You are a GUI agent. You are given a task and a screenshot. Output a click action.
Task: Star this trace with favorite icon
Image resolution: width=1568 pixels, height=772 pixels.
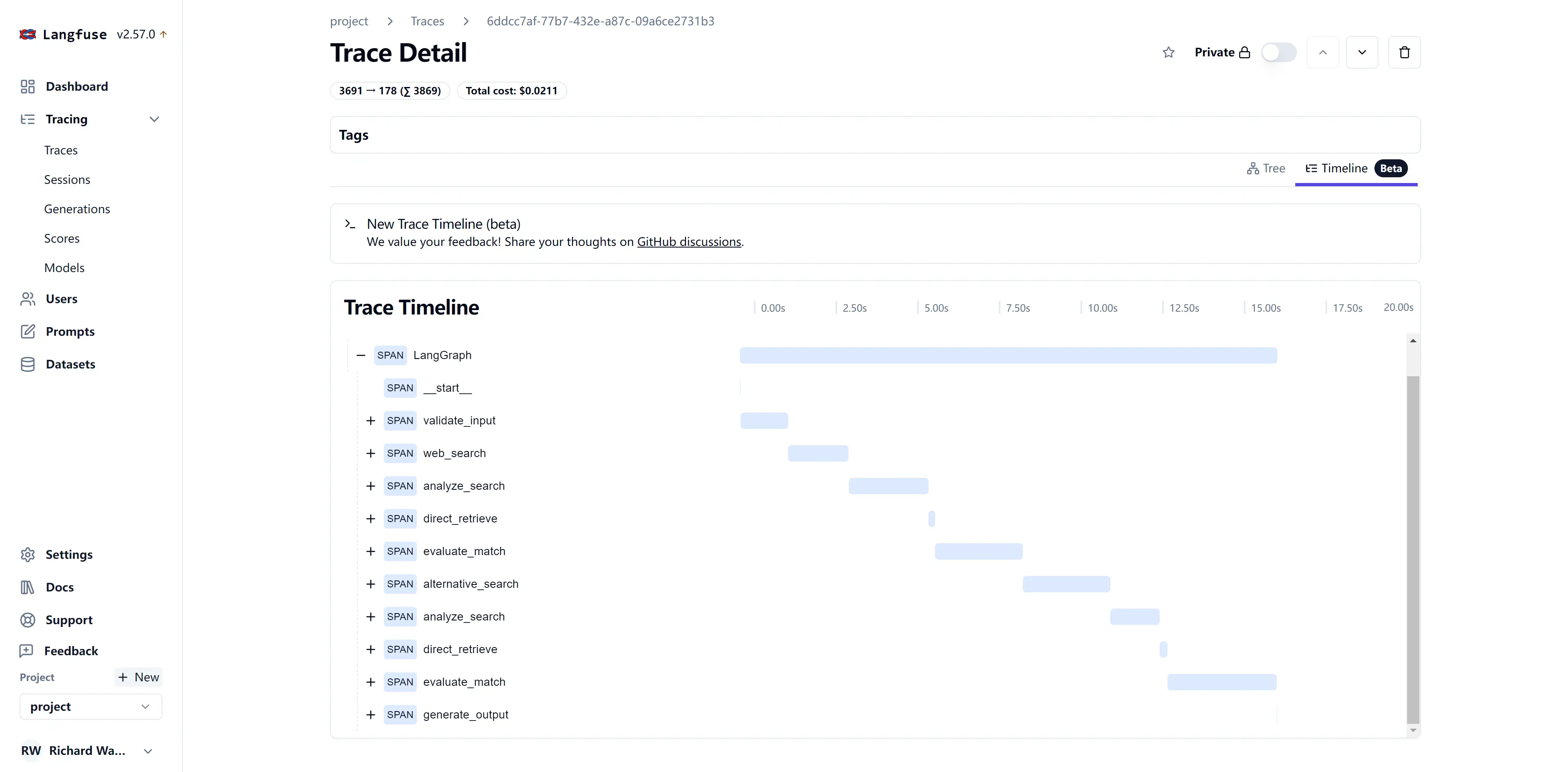1168,52
